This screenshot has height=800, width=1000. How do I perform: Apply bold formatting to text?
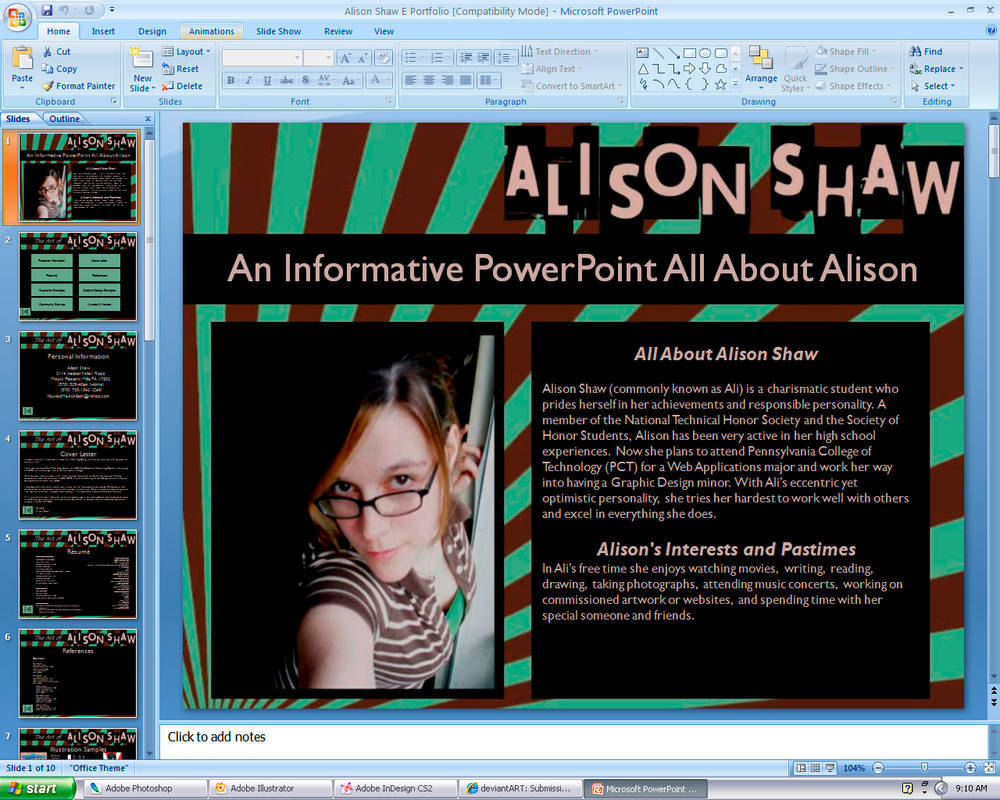[230, 79]
